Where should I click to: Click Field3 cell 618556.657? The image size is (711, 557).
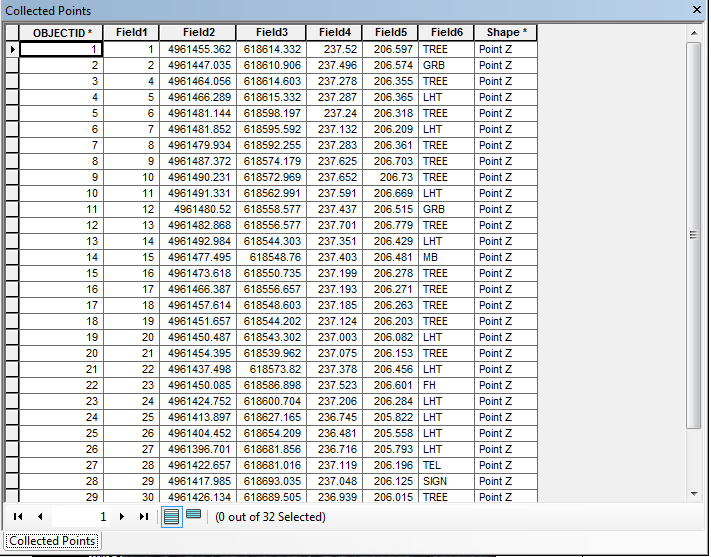(x=271, y=289)
